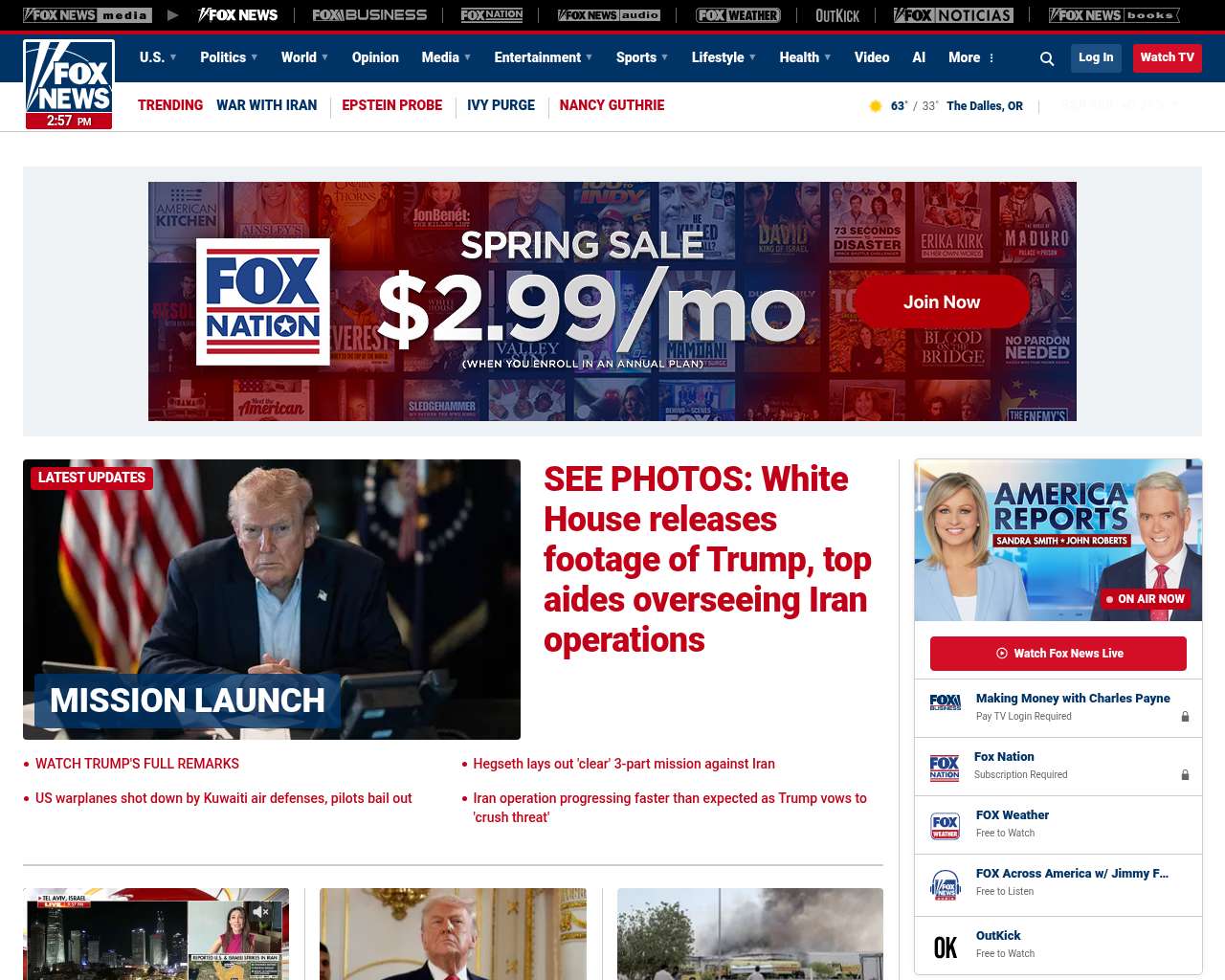Expand the U.S. dropdown menu
This screenshot has height=980, width=1225.
tap(158, 57)
